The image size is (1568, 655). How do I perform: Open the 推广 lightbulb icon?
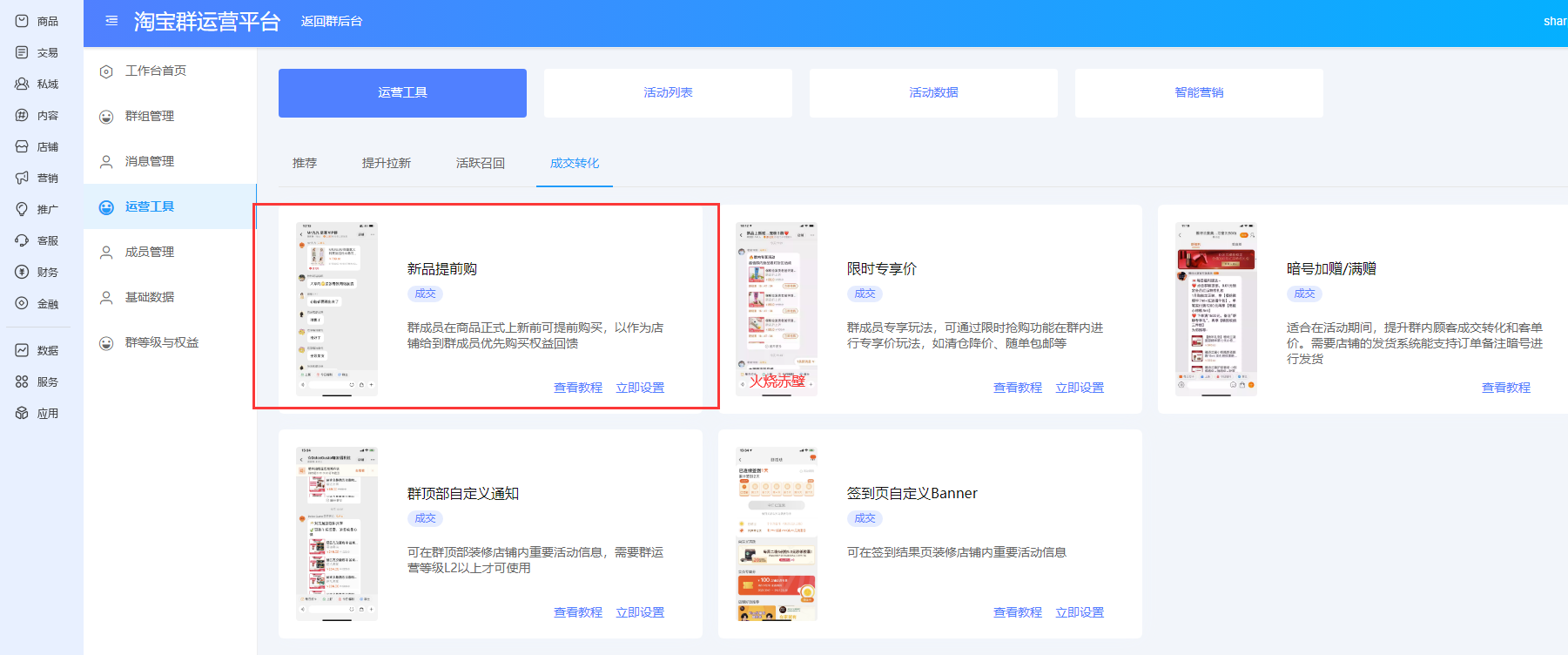tap(22, 209)
